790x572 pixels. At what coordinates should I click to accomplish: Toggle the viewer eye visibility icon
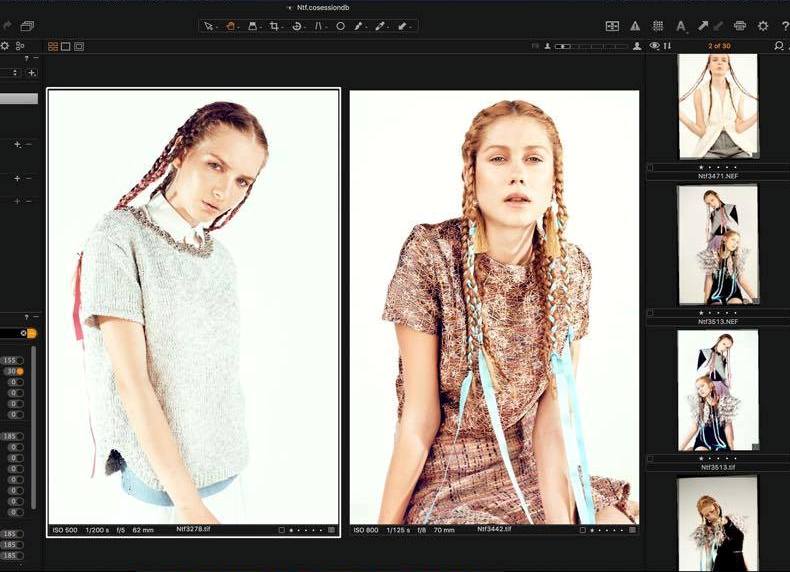tap(655, 46)
